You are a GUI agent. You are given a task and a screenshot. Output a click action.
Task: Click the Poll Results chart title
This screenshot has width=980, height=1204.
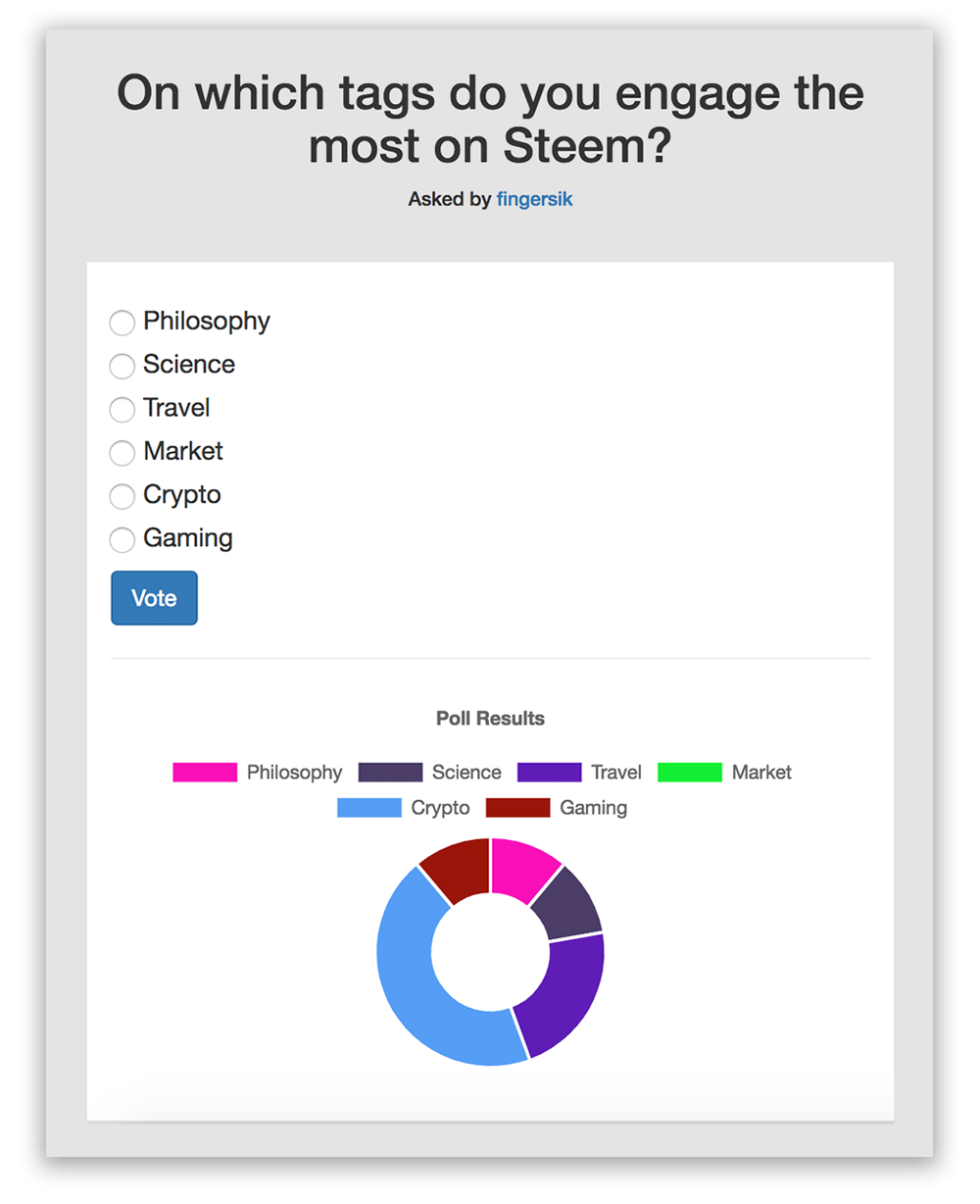tap(490, 719)
